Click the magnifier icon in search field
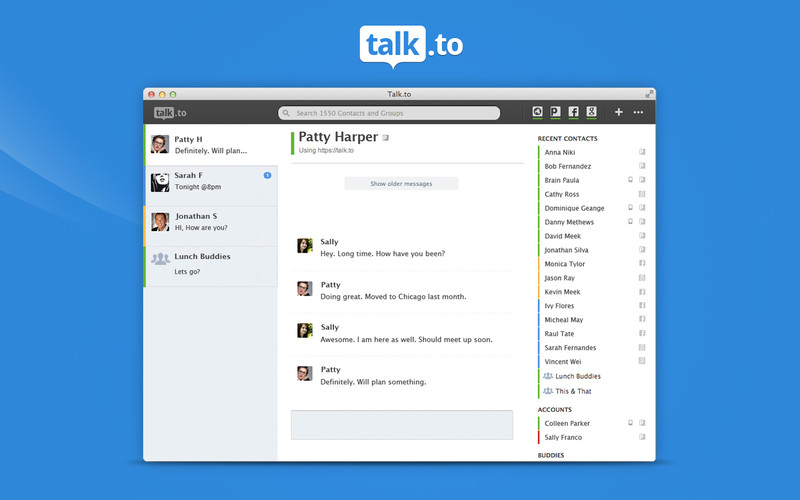The image size is (800, 500). pos(286,113)
